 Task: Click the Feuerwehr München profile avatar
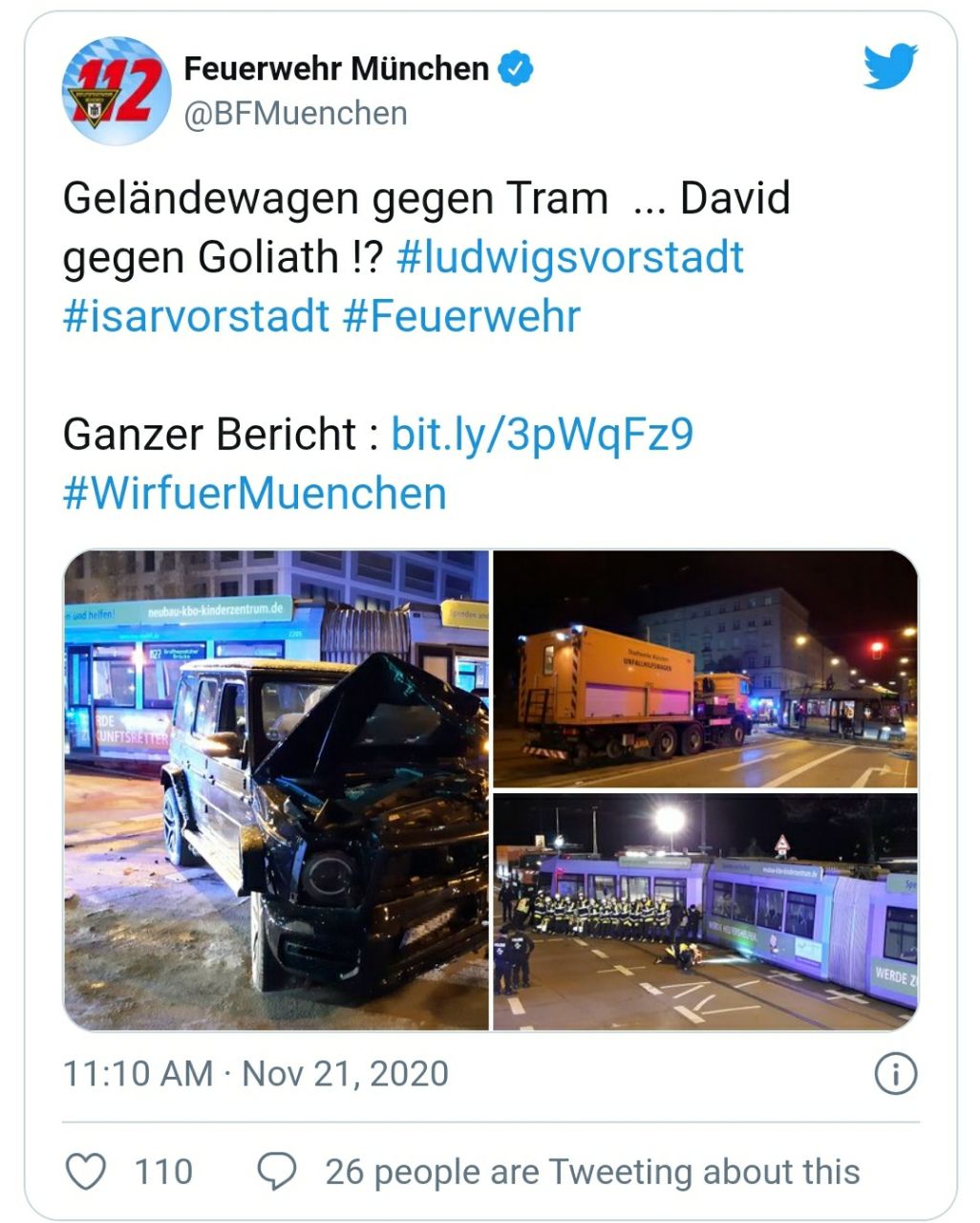point(117,90)
